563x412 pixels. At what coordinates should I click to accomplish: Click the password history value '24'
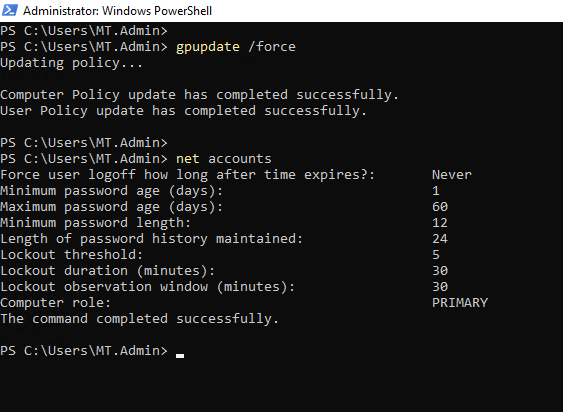(440, 239)
